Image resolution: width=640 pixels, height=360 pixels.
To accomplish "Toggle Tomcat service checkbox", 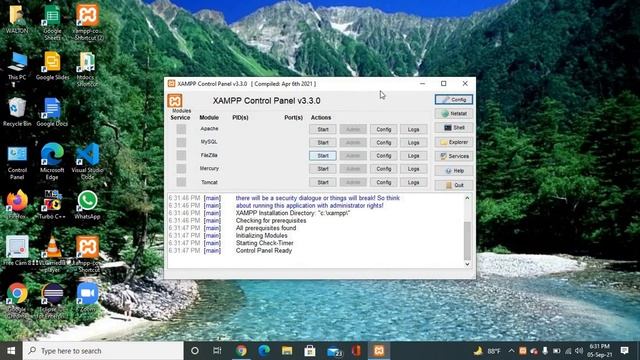I will [181, 182].
